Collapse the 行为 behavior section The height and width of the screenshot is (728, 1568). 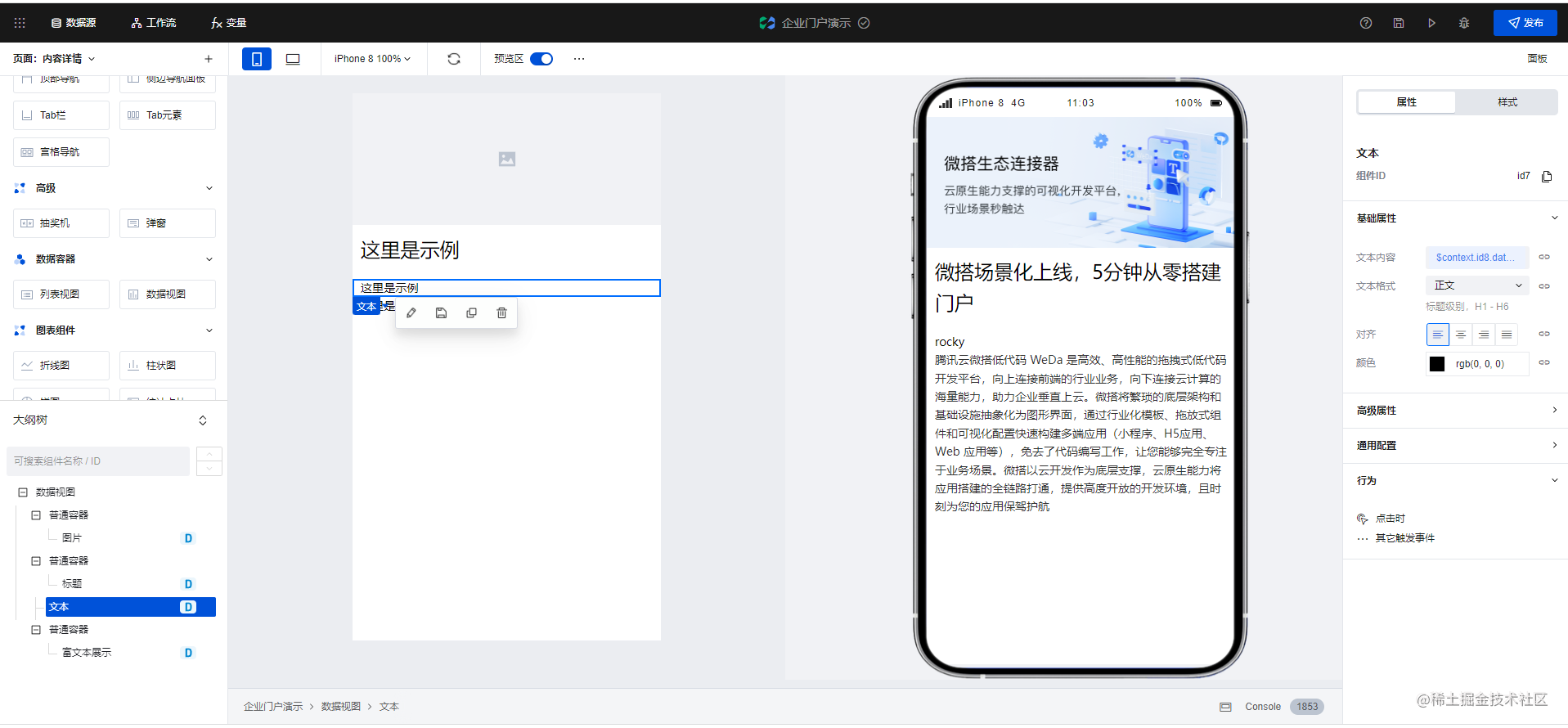click(1555, 481)
